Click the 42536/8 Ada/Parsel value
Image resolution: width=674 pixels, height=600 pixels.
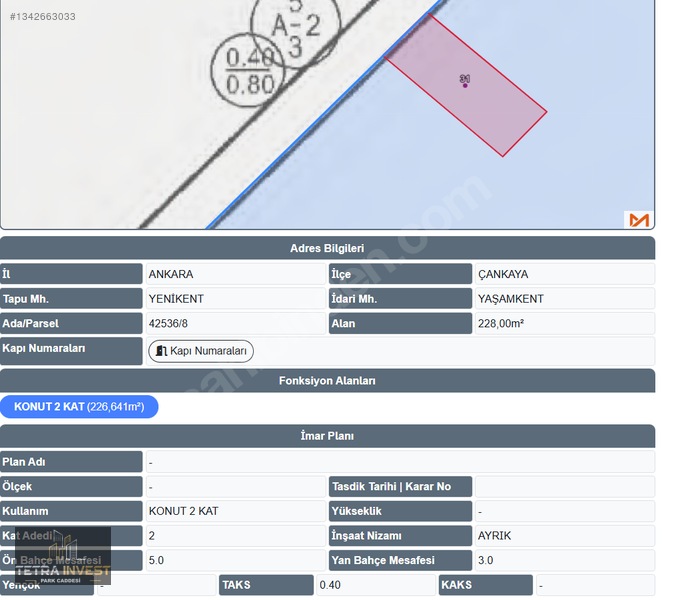(x=236, y=323)
